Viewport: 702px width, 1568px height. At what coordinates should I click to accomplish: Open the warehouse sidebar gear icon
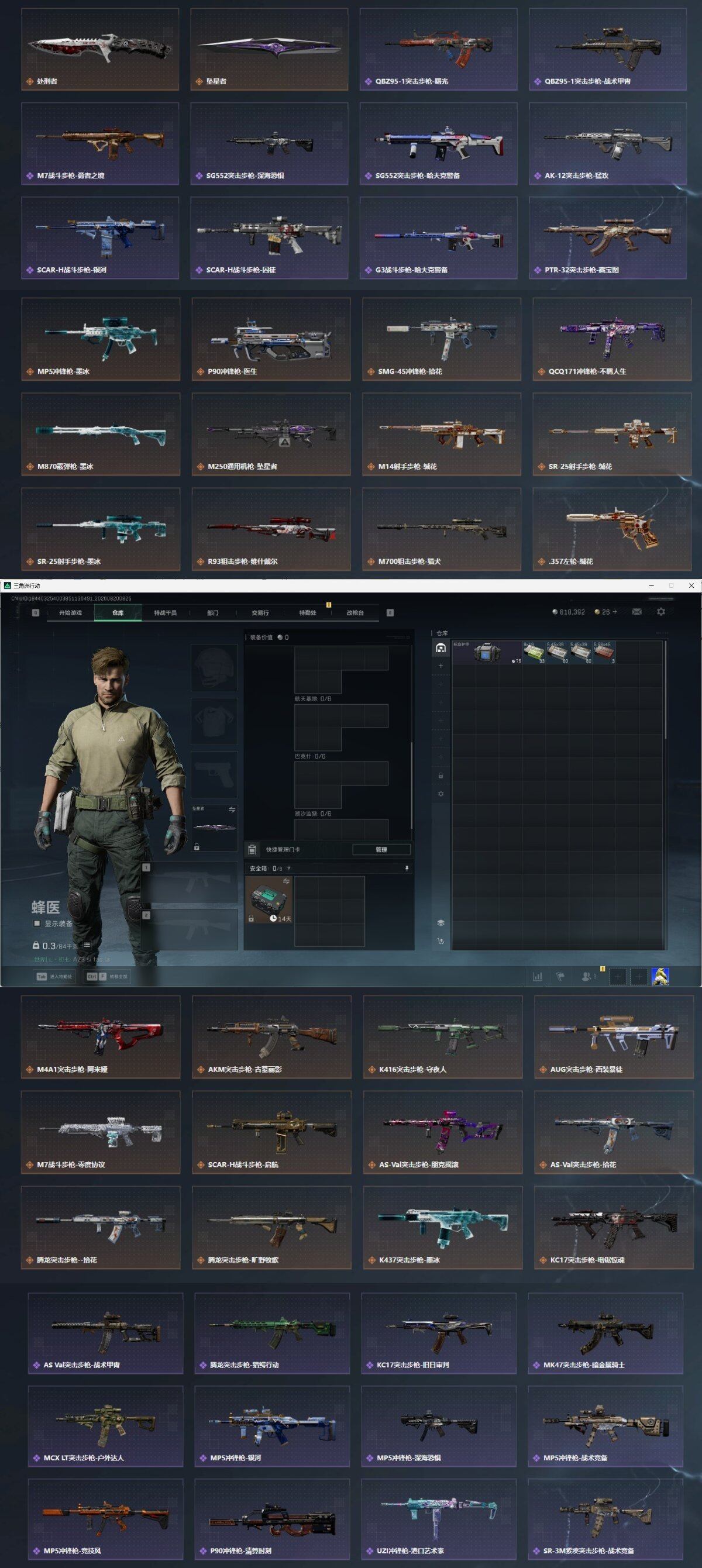tap(441, 794)
